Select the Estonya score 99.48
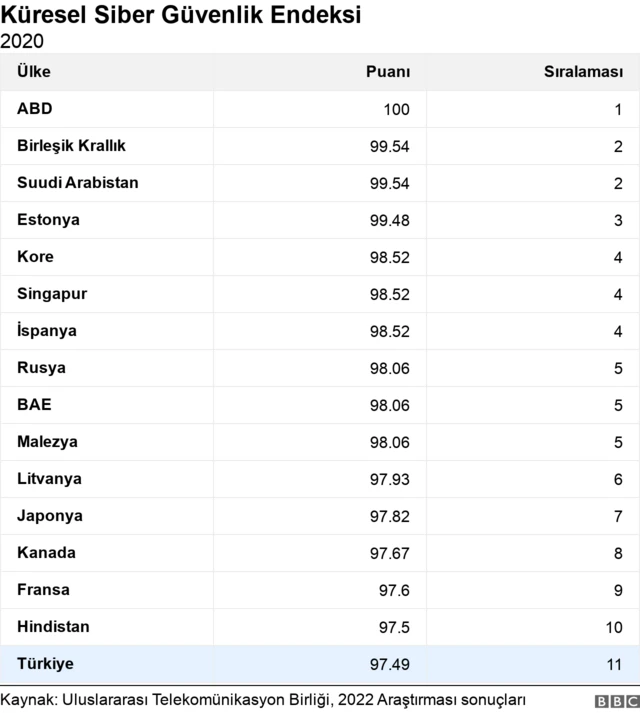 coord(389,221)
